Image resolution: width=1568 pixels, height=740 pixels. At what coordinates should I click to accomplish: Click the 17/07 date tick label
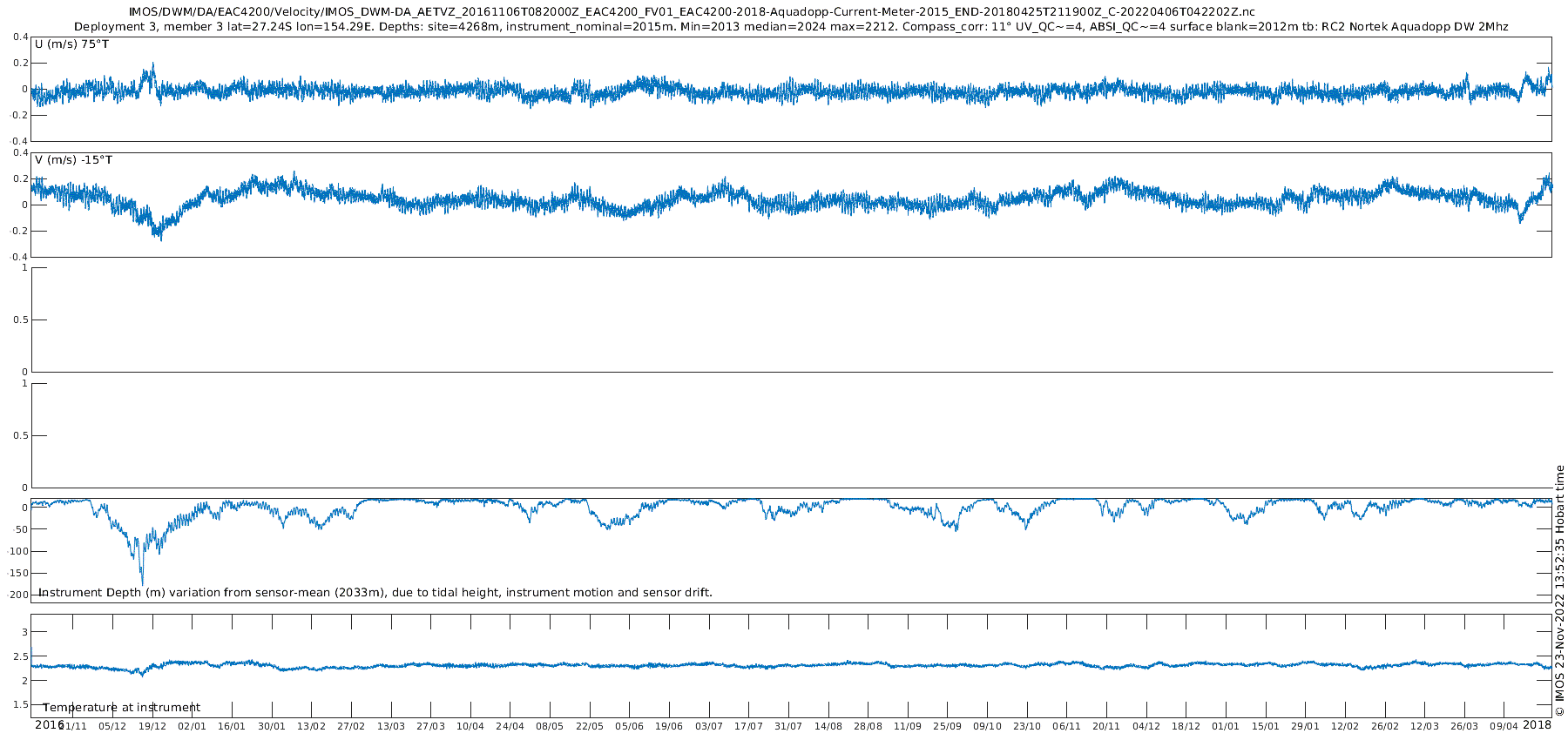coord(749,726)
